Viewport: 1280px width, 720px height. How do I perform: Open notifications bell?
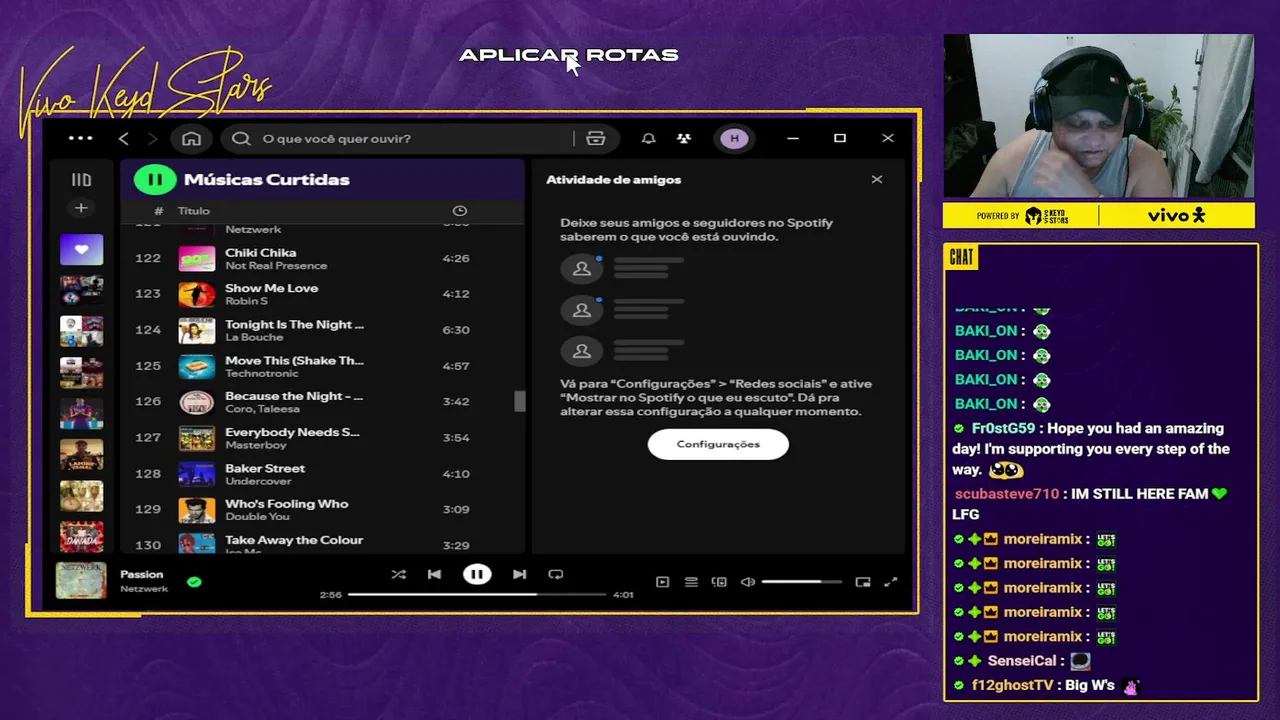[x=648, y=138]
